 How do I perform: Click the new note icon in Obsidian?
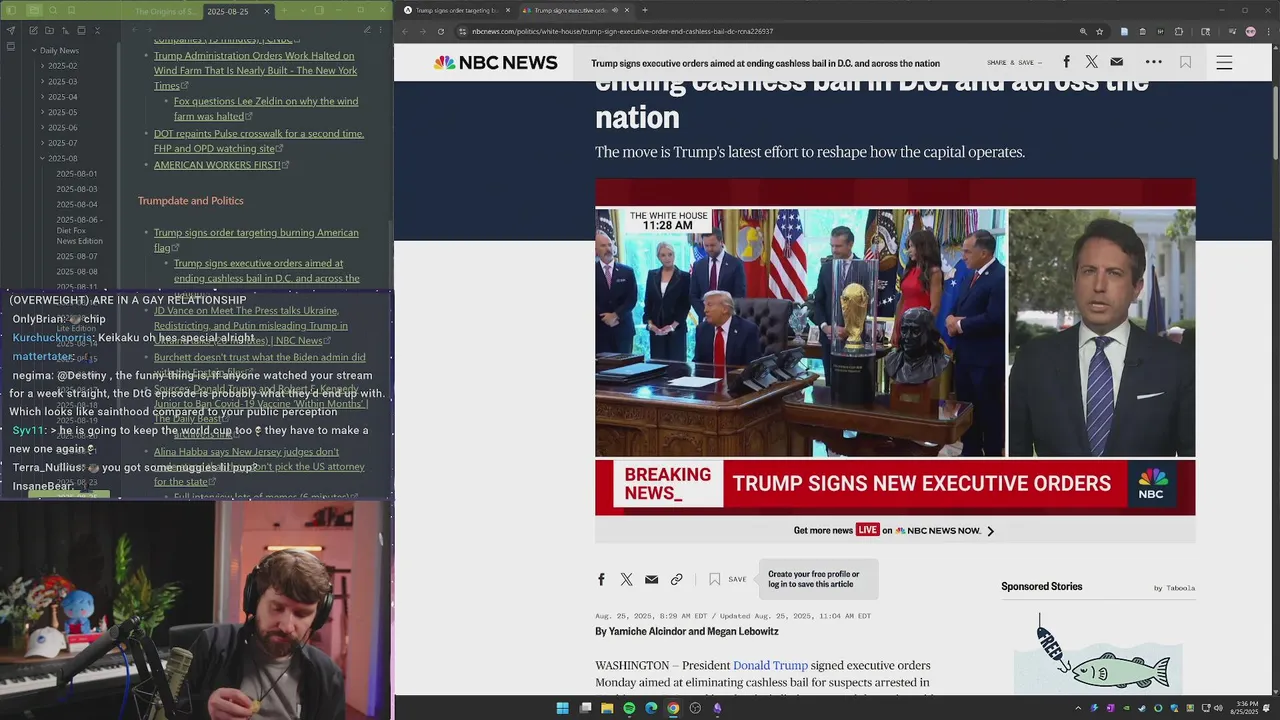point(33,31)
